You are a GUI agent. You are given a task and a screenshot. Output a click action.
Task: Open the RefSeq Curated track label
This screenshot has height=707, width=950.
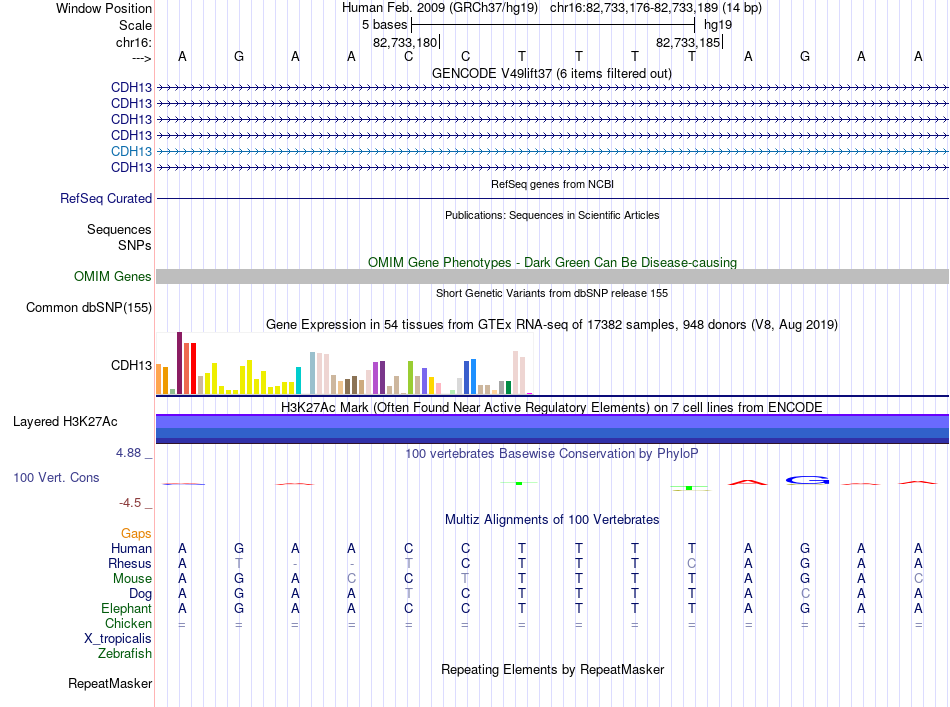pos(105,198)
